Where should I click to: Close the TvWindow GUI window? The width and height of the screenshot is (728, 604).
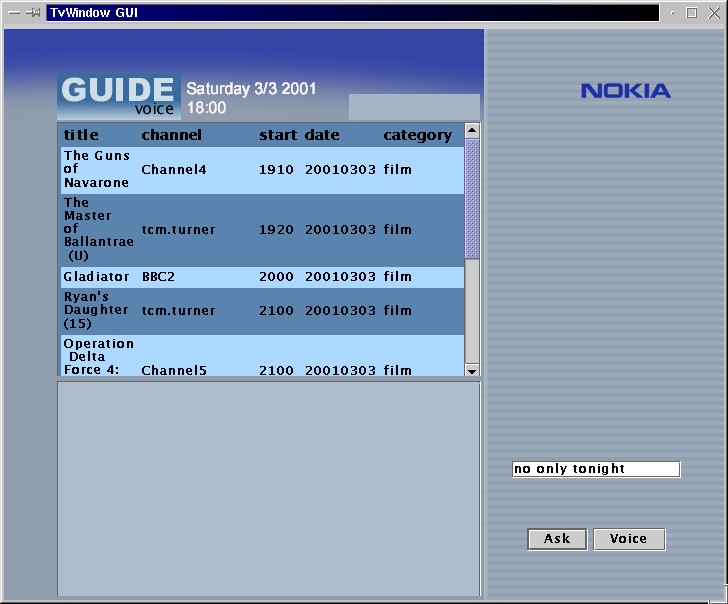coord(714,13)
